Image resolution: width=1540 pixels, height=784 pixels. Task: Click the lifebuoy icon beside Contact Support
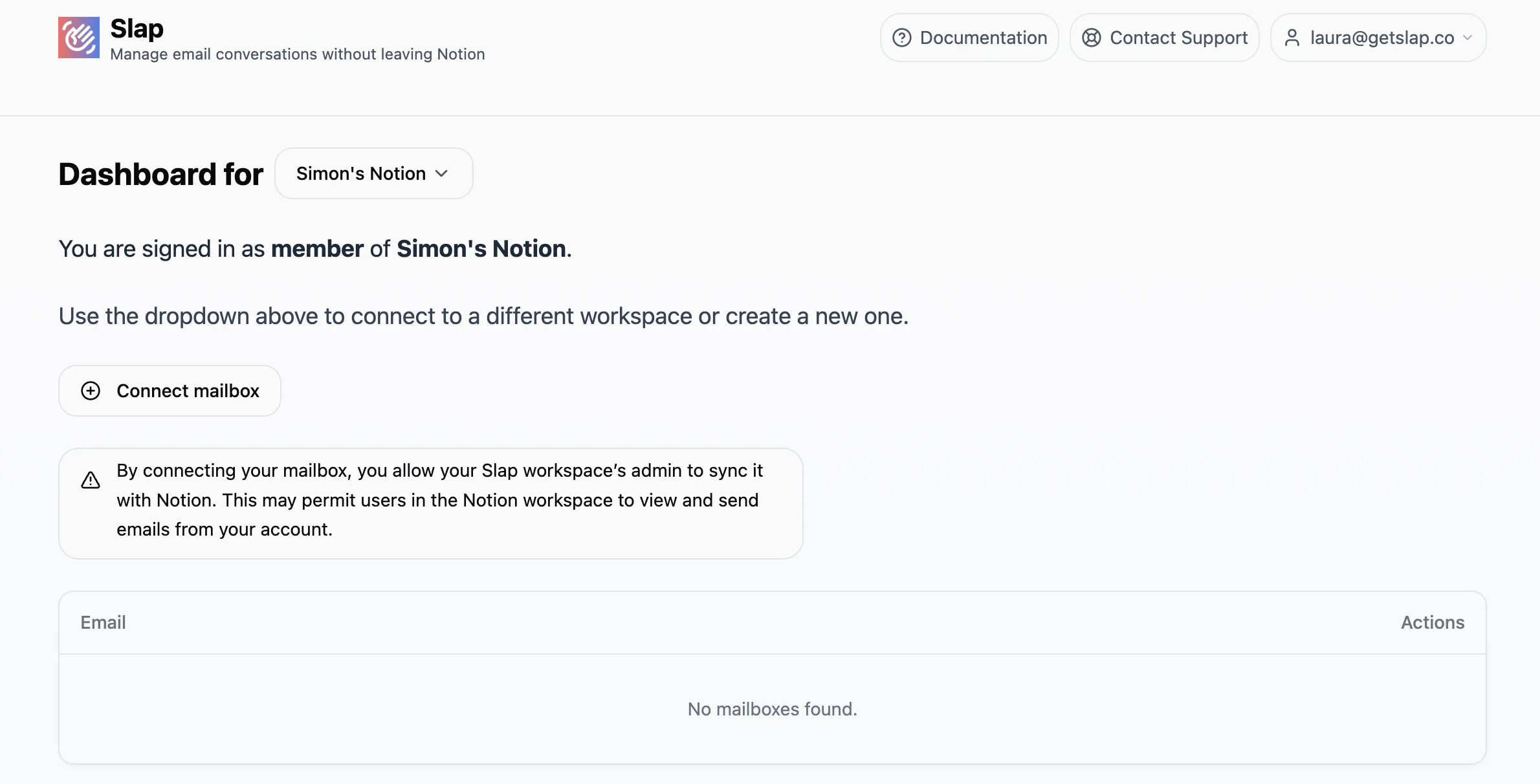coord(1091,38)
